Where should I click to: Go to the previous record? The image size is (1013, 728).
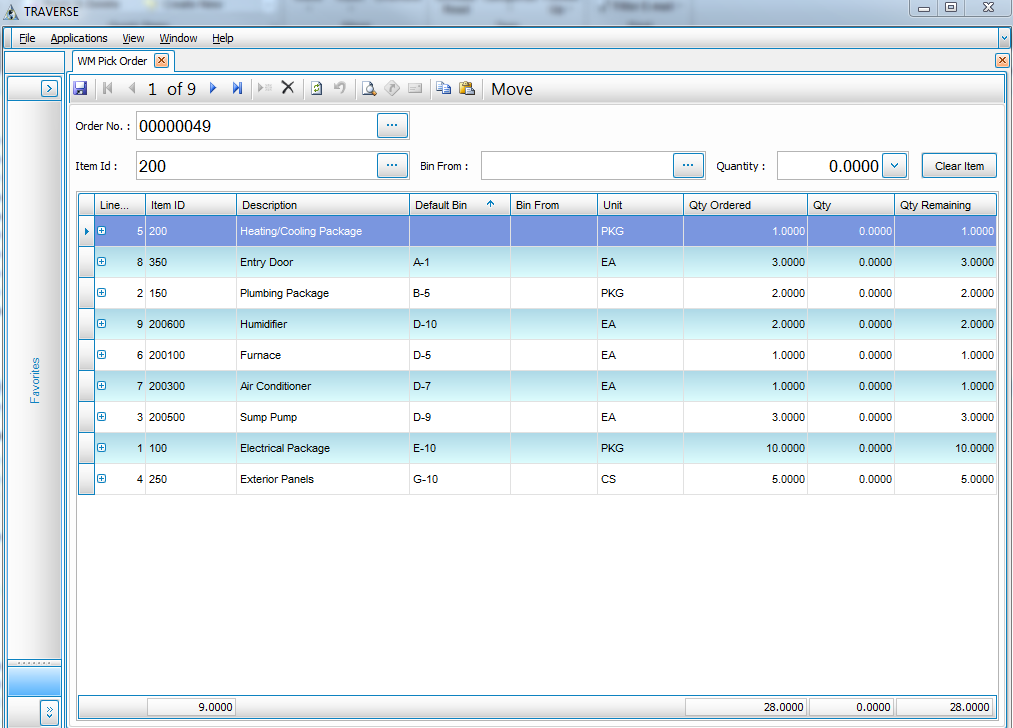pos(132,88)
